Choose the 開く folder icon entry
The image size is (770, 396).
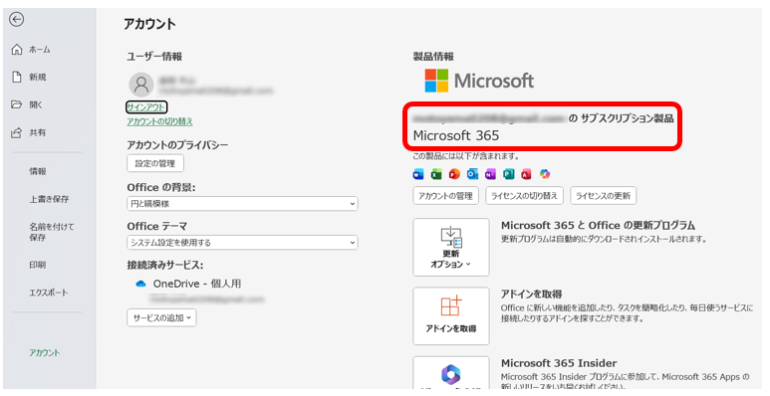point(17,105)
